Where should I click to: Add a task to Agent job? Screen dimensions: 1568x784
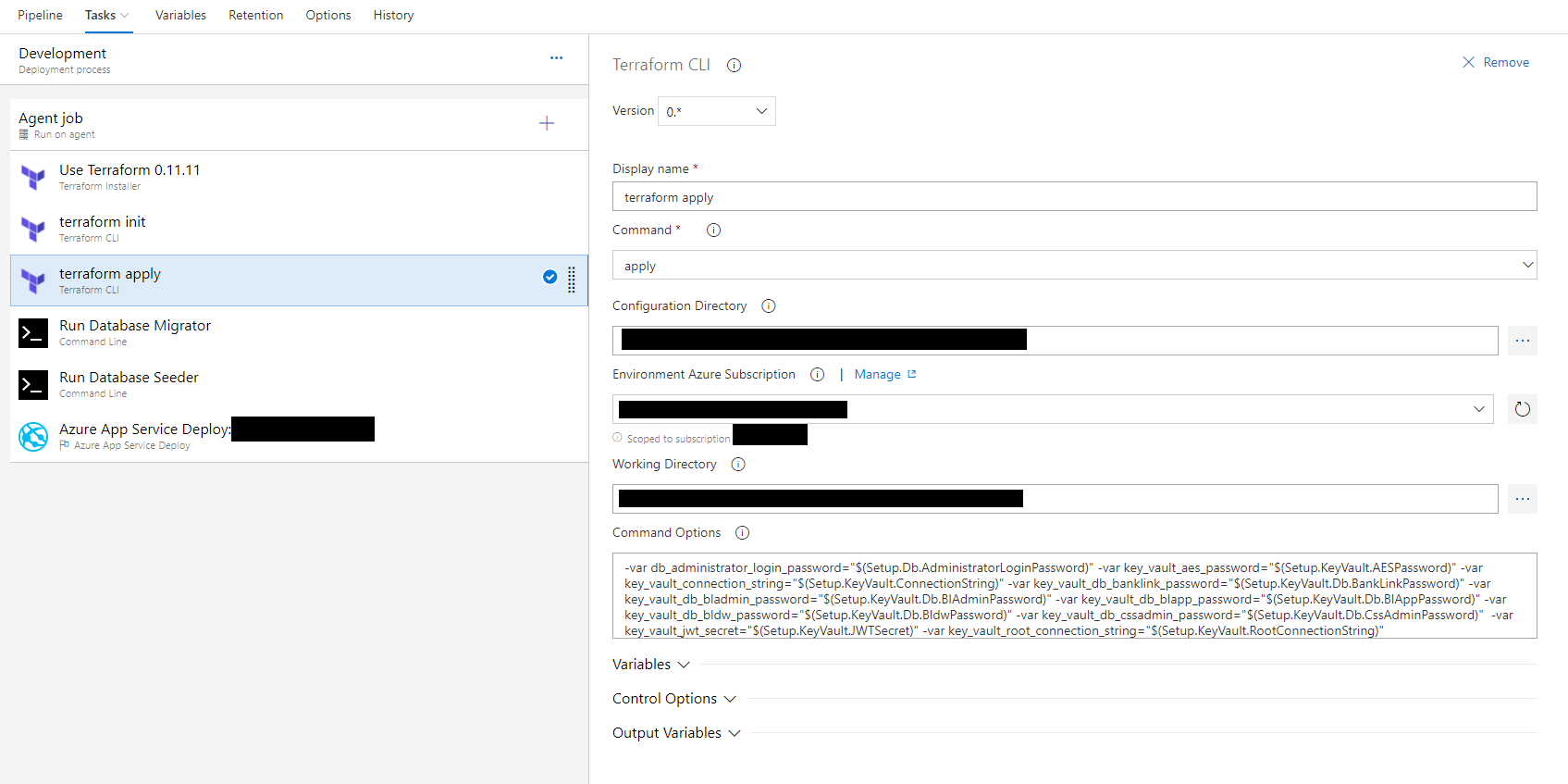(x=547, y=123)
